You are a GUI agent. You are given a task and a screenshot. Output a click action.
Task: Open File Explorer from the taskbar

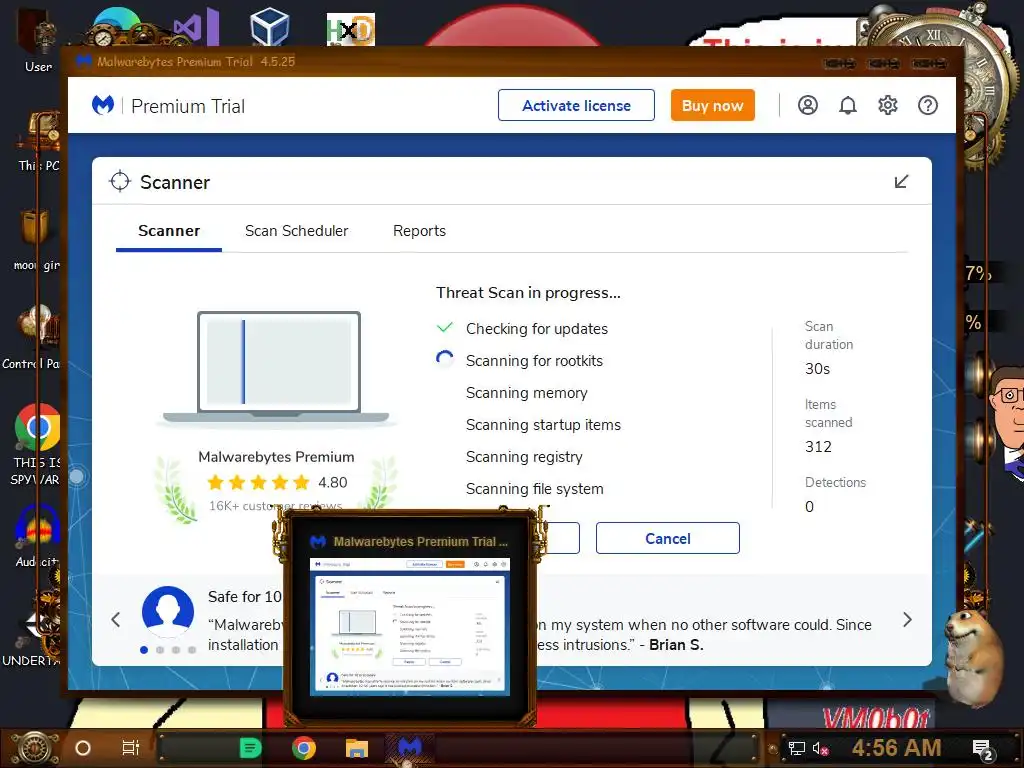[x=357, y=748]
